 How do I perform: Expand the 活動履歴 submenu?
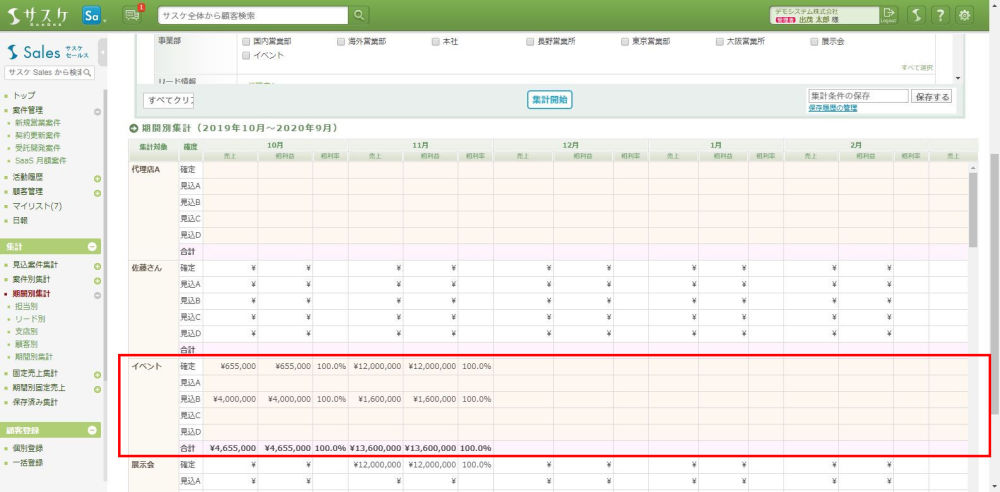[x=98, y=179]
